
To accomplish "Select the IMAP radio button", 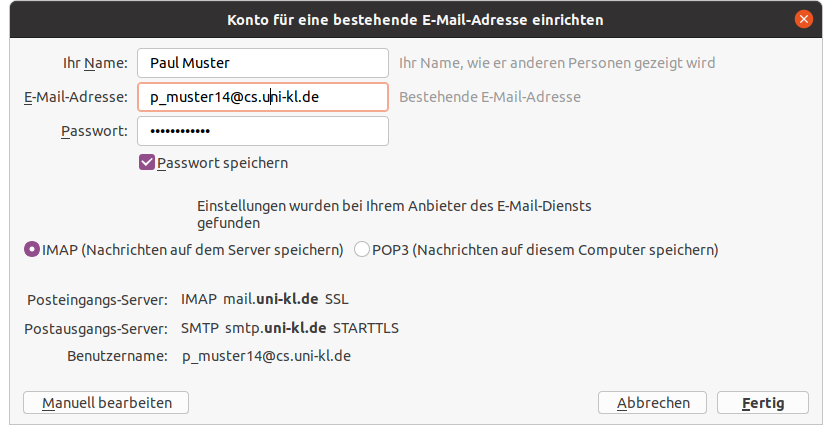I will click(32, 249).
